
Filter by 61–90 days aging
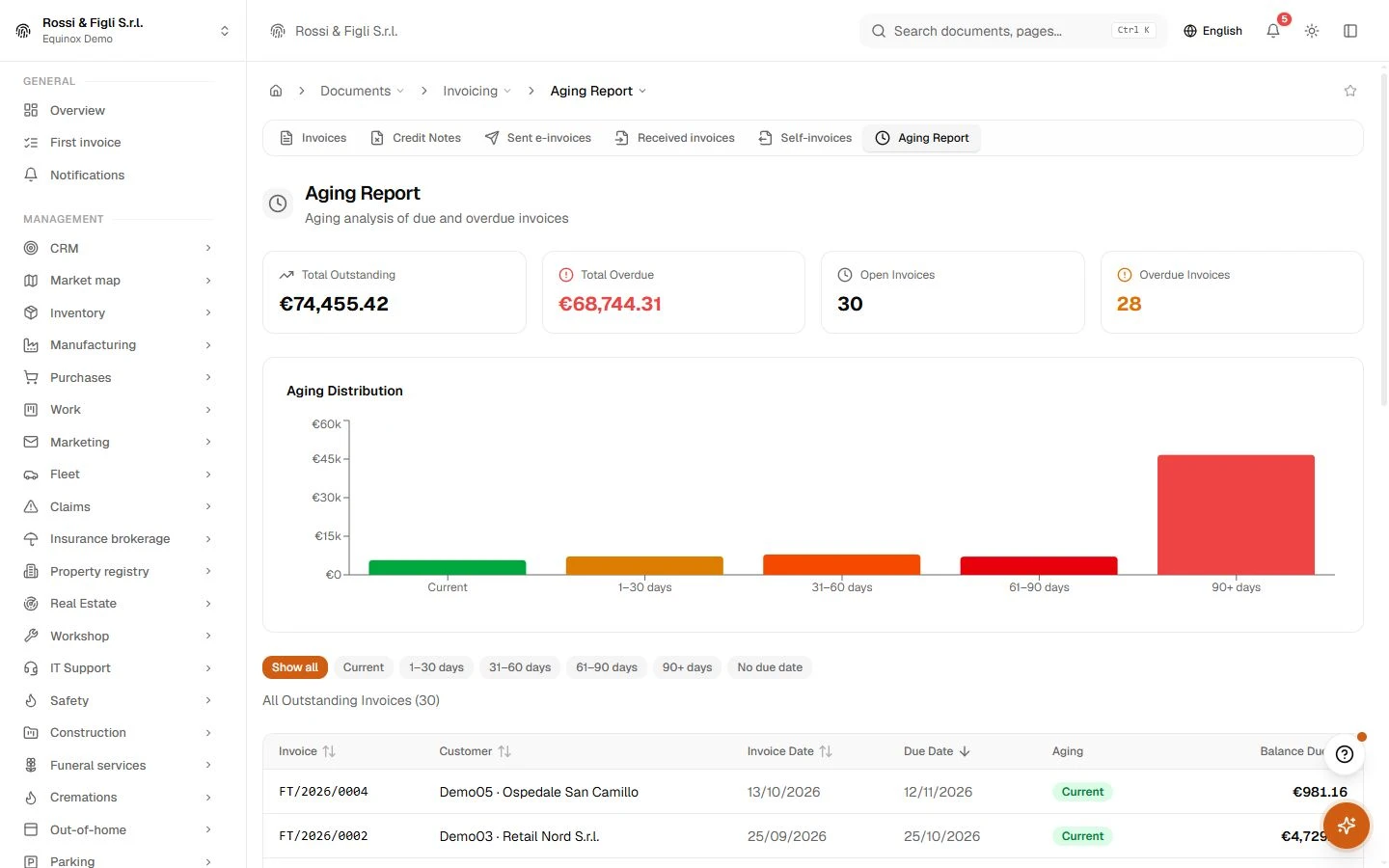tap(607, 667)
